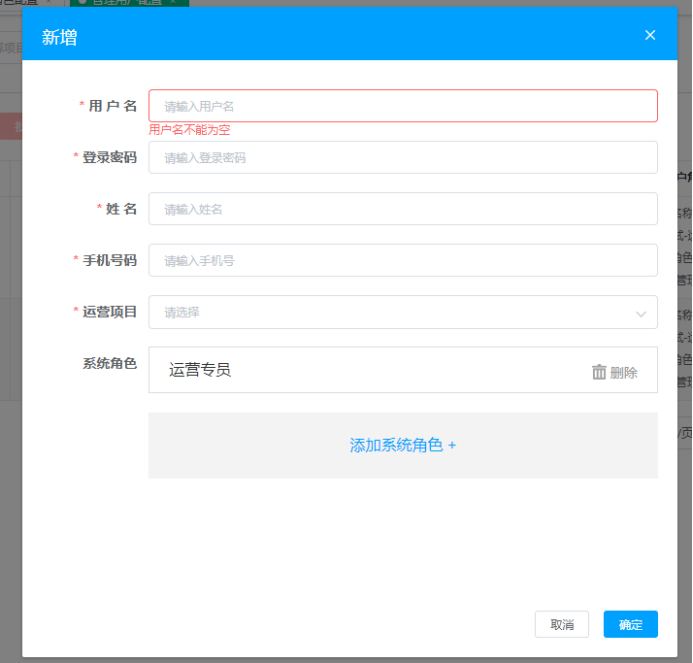Click the 新增 dialog title text
The image size is (693, 663).
[x=59, y=38]
